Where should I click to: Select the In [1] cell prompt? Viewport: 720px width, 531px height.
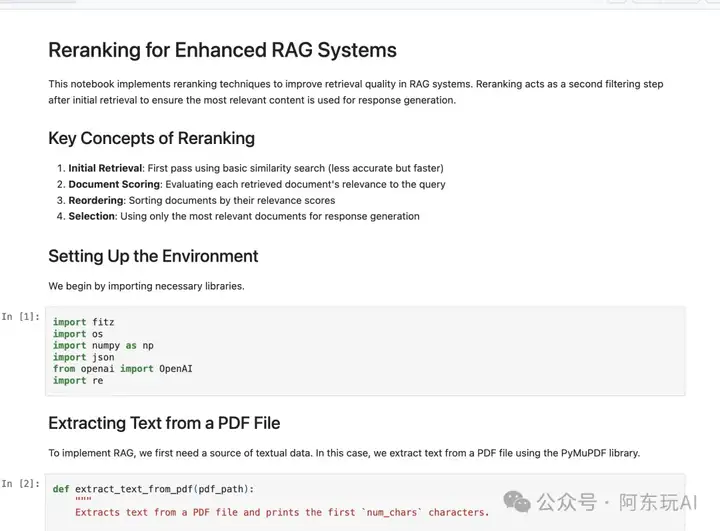click(21, 316)
